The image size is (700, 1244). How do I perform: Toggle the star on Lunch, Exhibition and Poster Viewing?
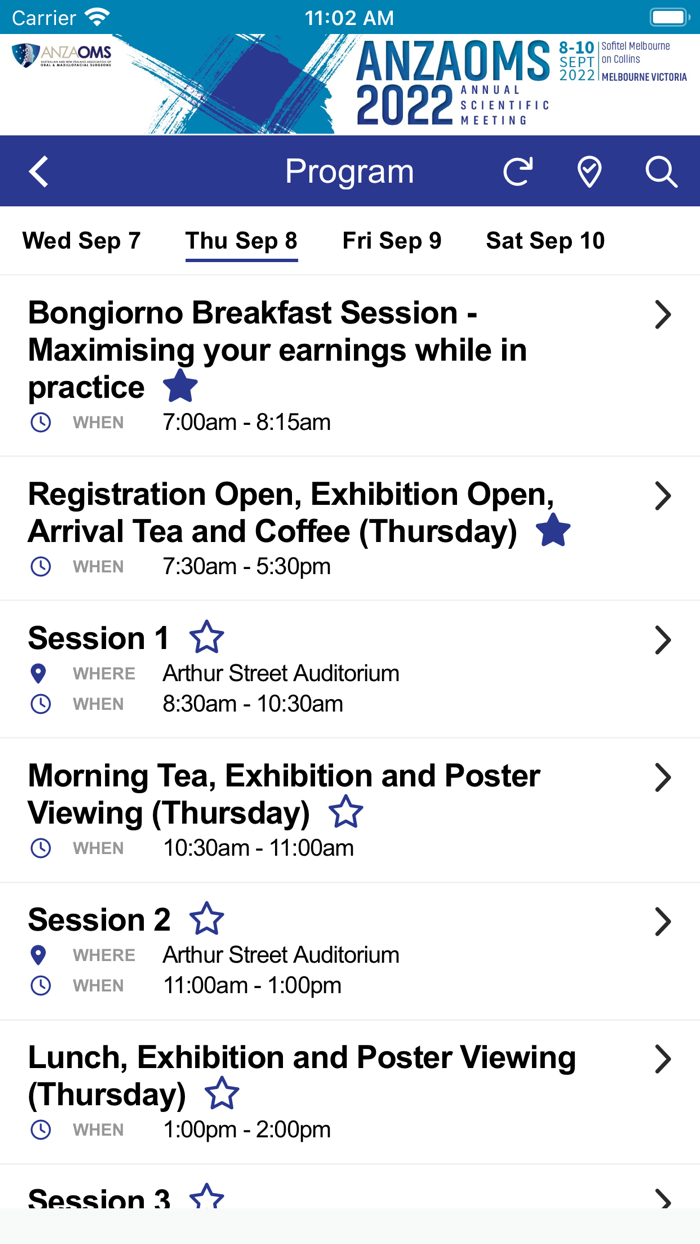pos(221,1094)
